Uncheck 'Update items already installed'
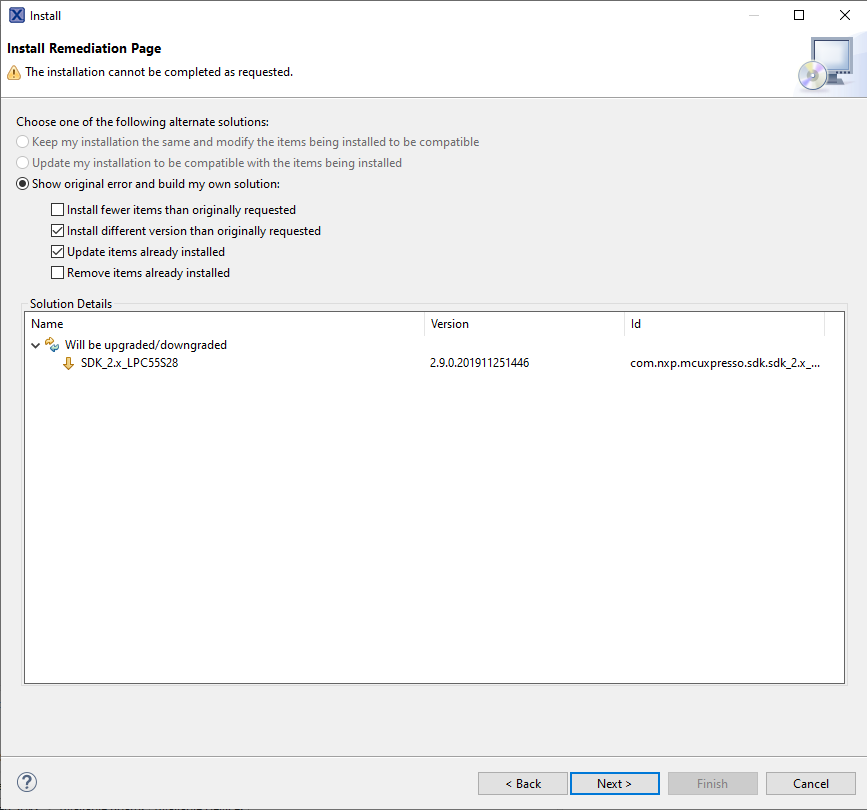 [57, 252]
